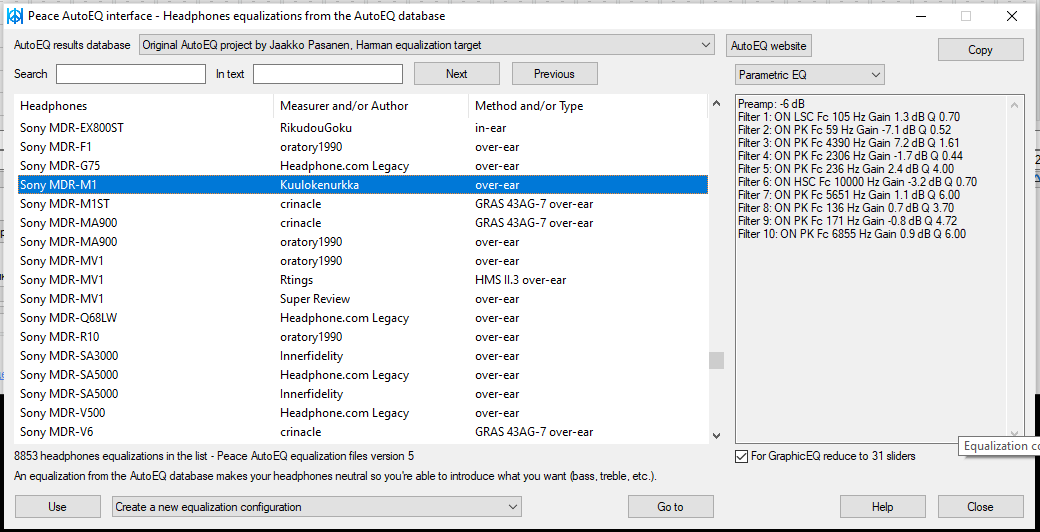Click the Copy button

click(x=980, y=50)
